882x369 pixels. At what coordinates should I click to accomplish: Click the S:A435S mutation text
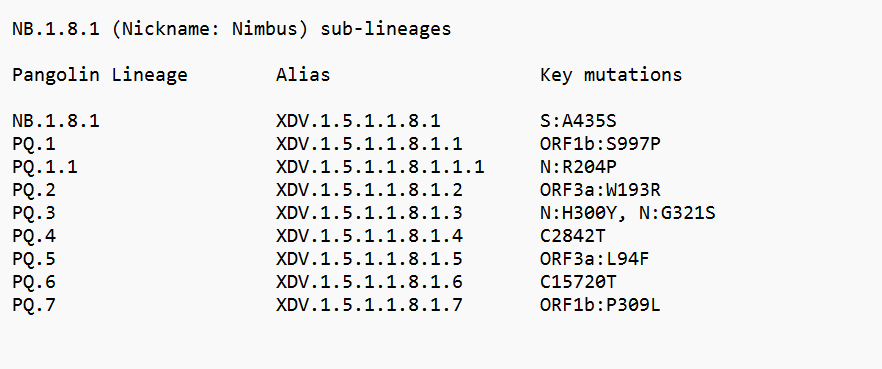[580, 121]
